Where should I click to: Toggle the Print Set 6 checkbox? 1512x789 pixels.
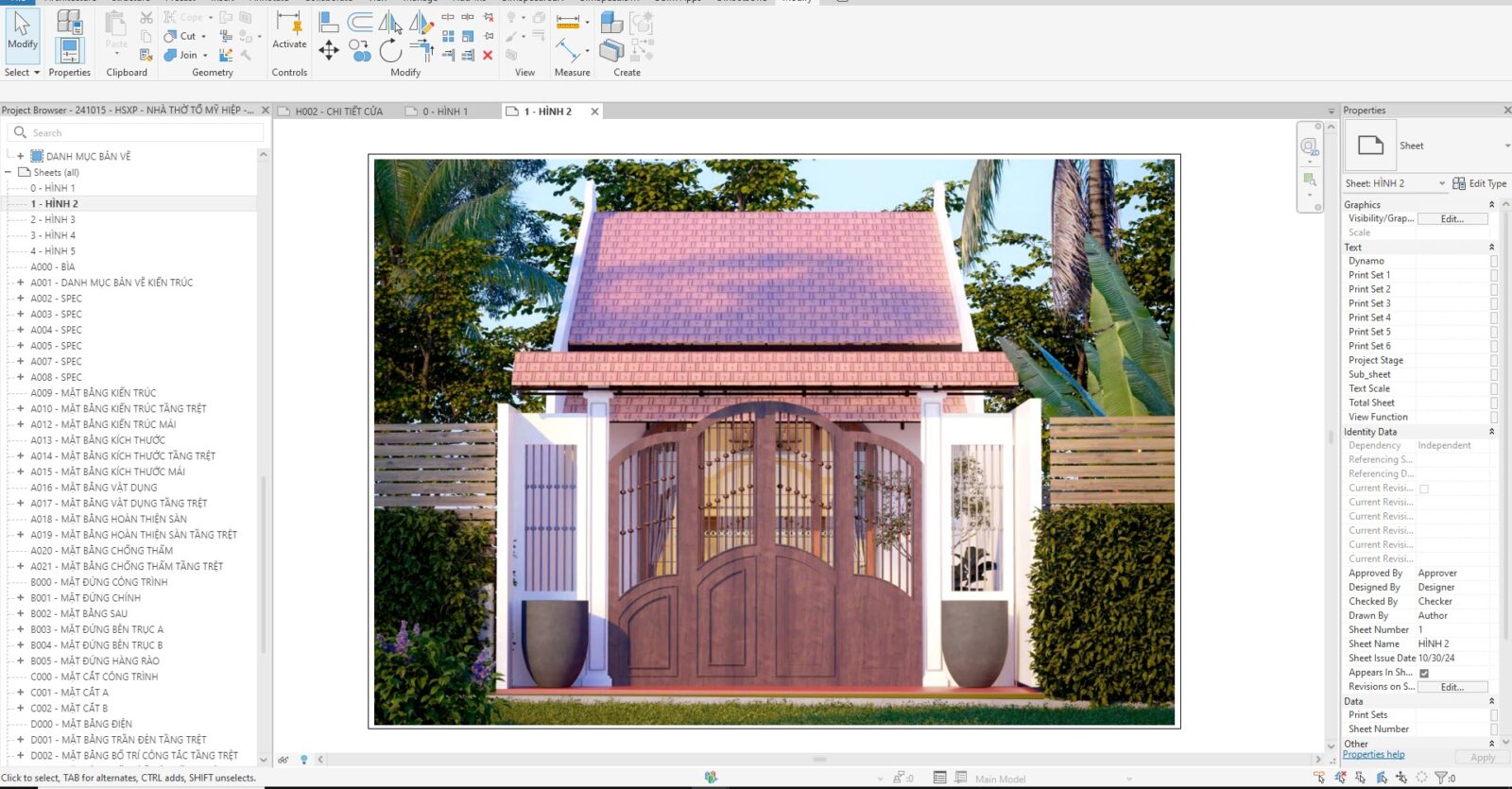[1494, 346]
